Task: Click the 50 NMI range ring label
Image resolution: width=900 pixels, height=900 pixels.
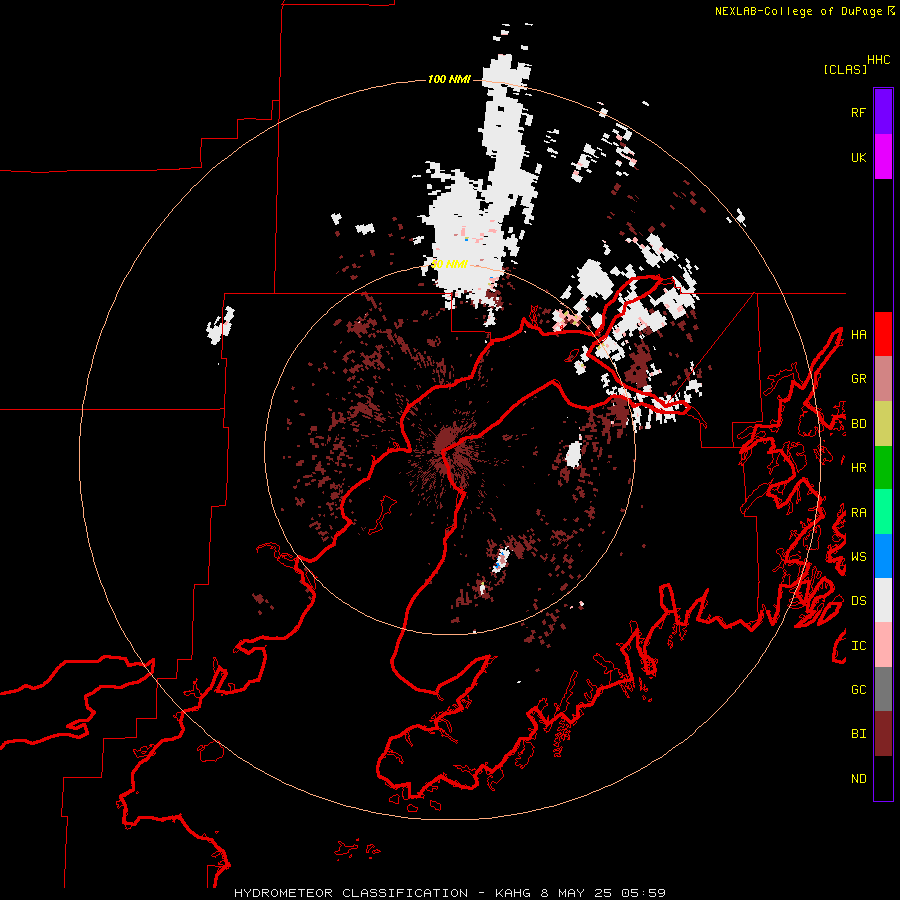Action: click(449, 264)
